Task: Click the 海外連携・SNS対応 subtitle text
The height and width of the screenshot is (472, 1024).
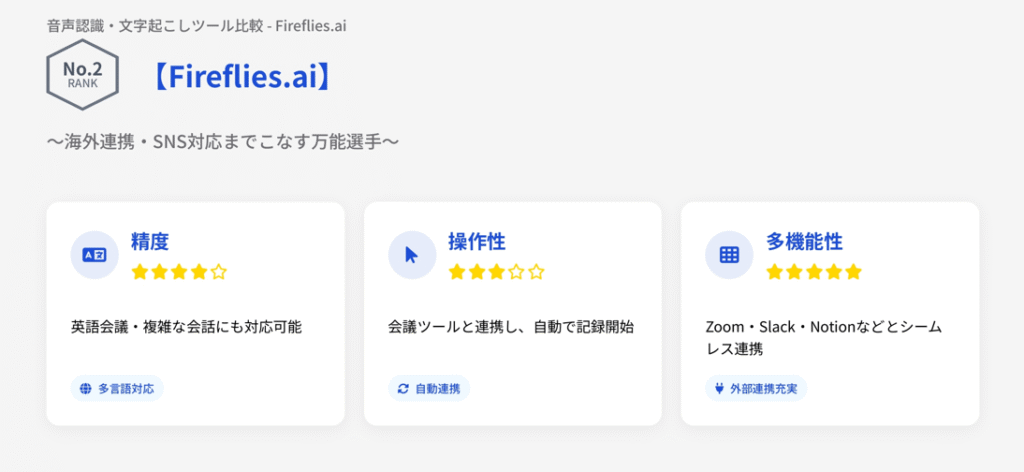Action: click(223, 141)
